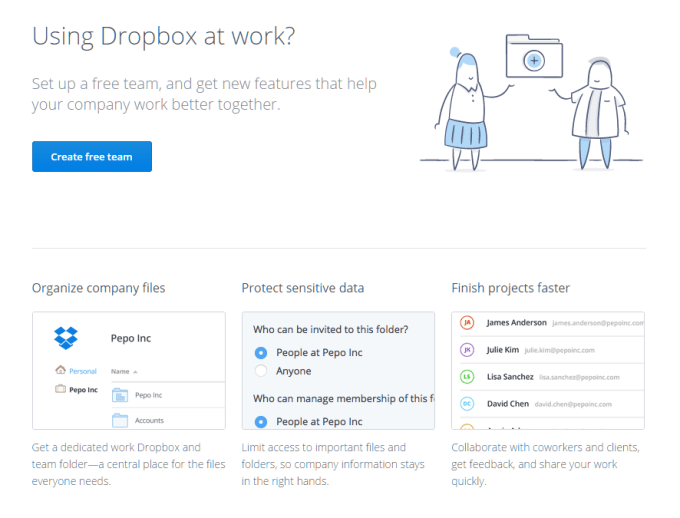Select the Julie Kim name
Image resolution: width=680 pixels, height=518 pixels.
pos(503,350)
